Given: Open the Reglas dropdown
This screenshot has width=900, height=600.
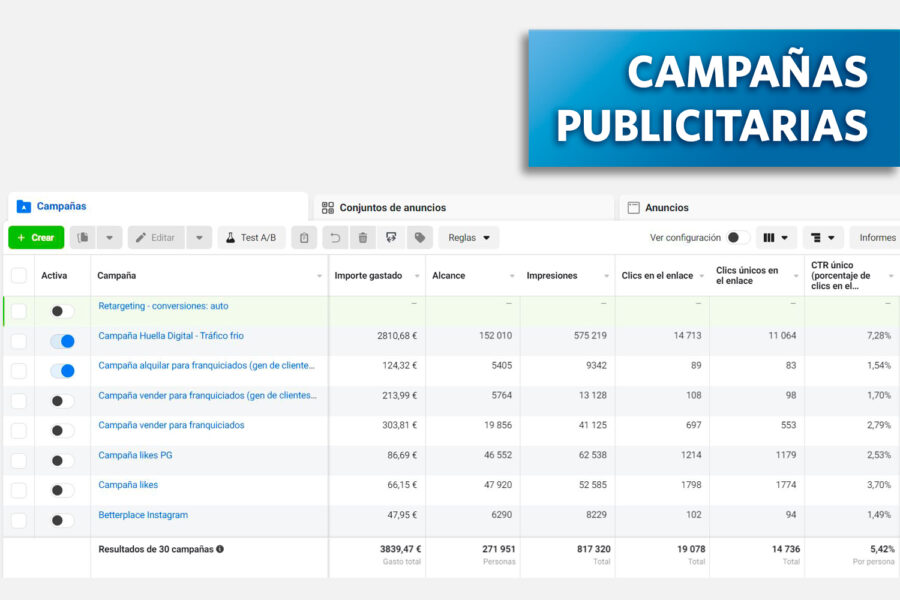Looking at the screenshot, I should coord(468,237).
